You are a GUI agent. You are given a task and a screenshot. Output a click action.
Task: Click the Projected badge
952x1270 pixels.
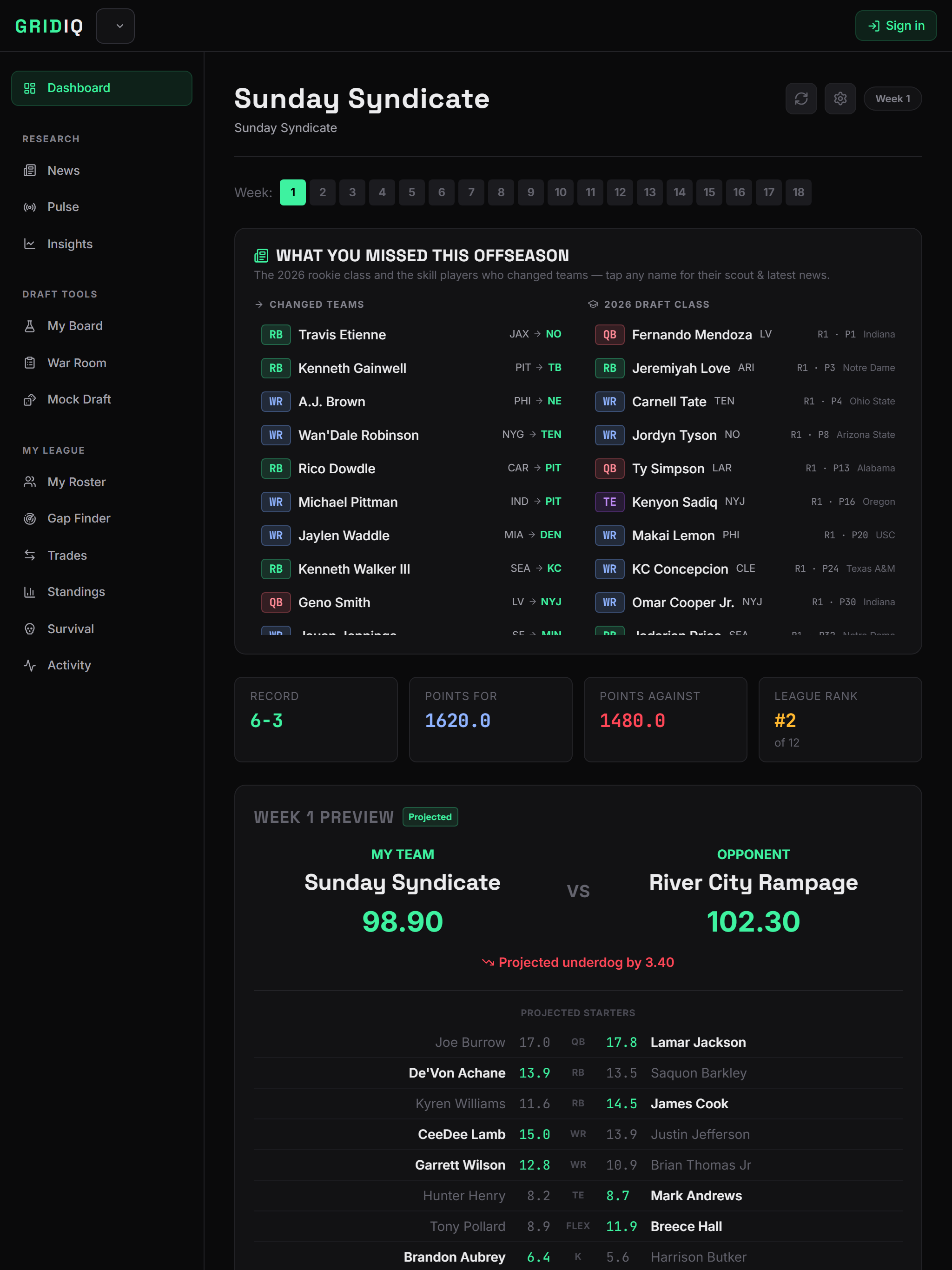click(x=430, y=817)
